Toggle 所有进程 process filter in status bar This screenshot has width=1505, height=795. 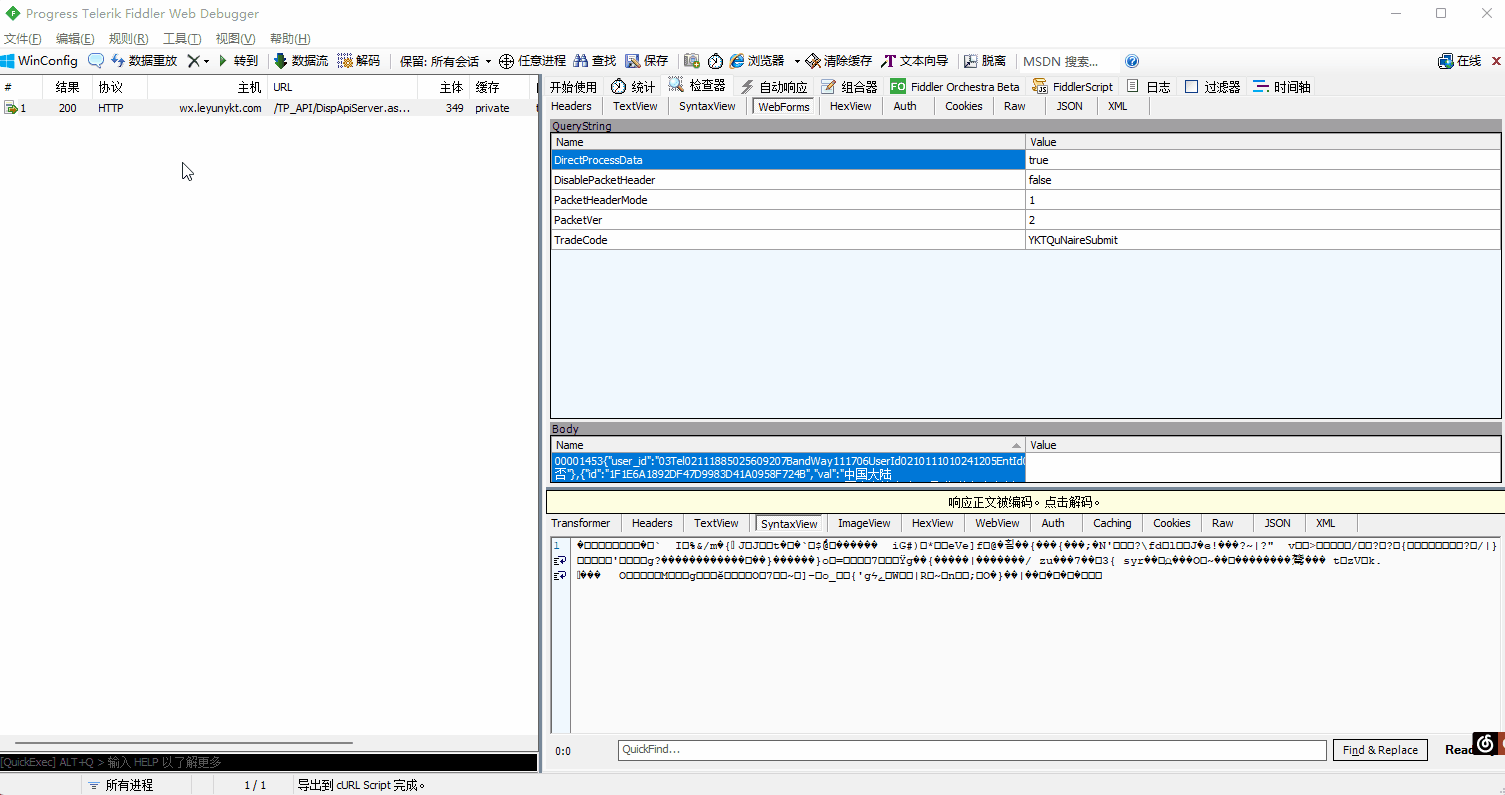[x=120, y=785]
